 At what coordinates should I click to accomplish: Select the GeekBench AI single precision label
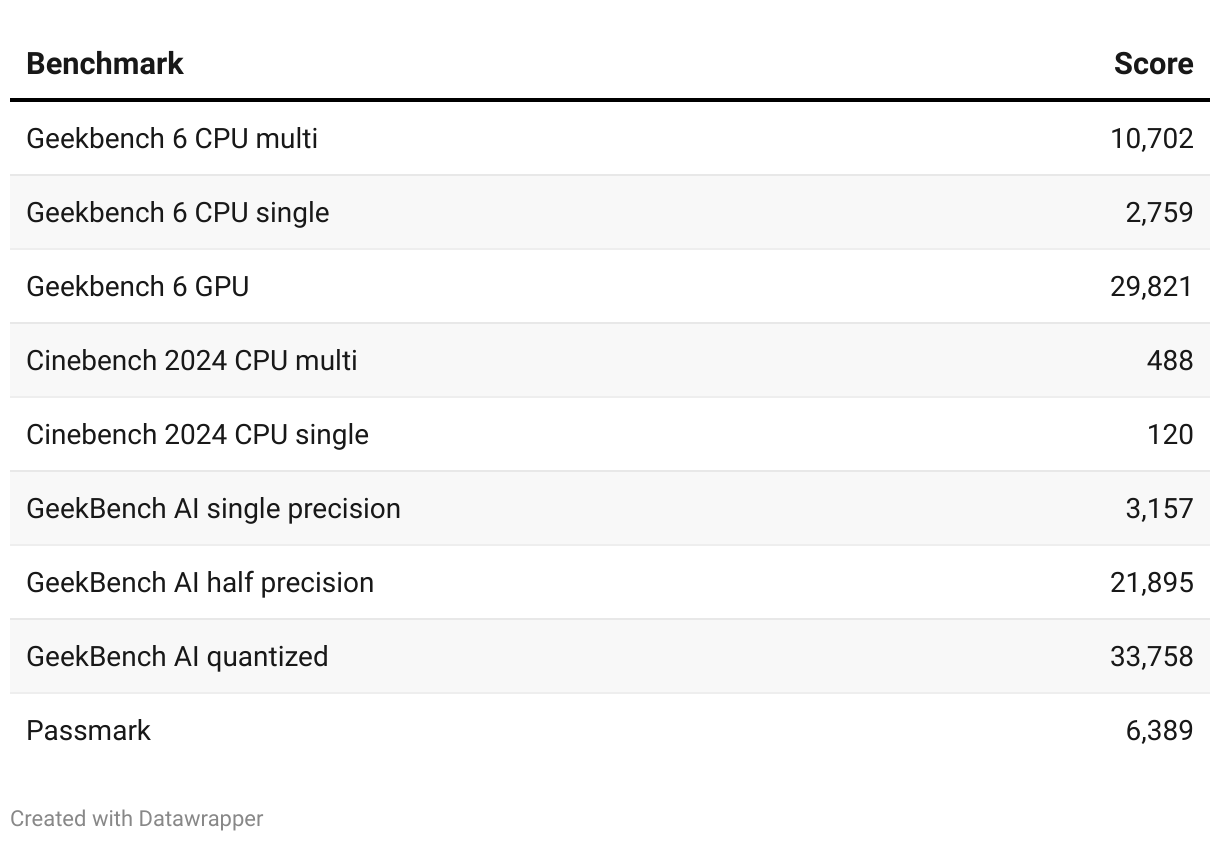[x=213, y=508]
